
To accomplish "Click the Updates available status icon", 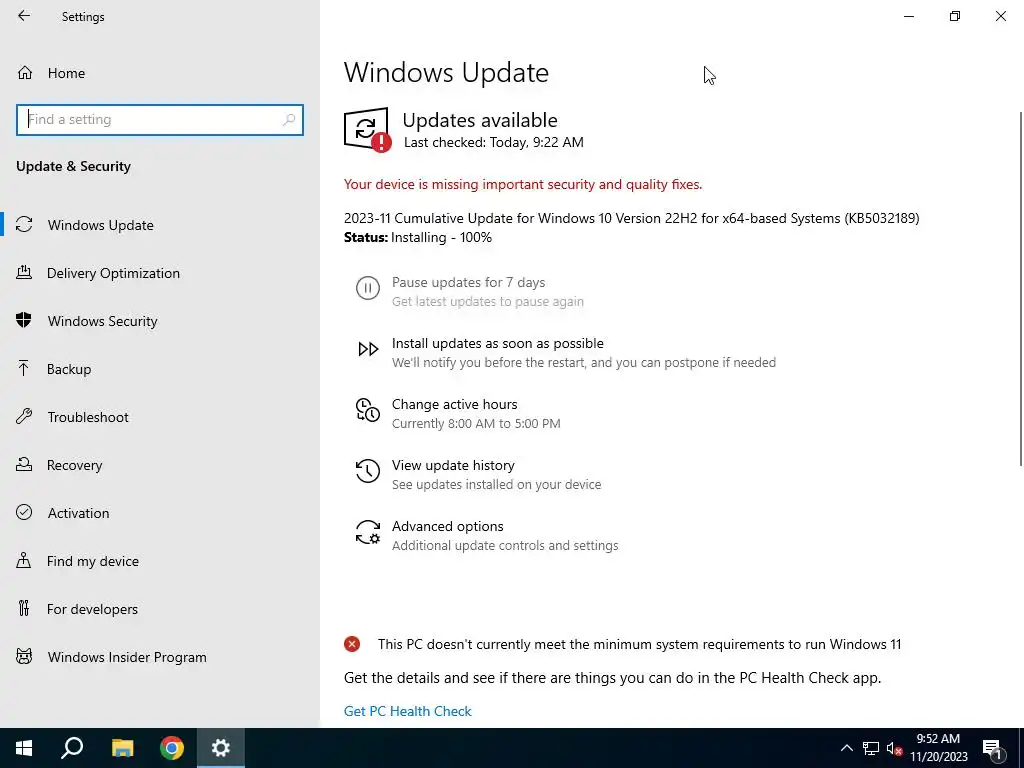I will point(368,129).
